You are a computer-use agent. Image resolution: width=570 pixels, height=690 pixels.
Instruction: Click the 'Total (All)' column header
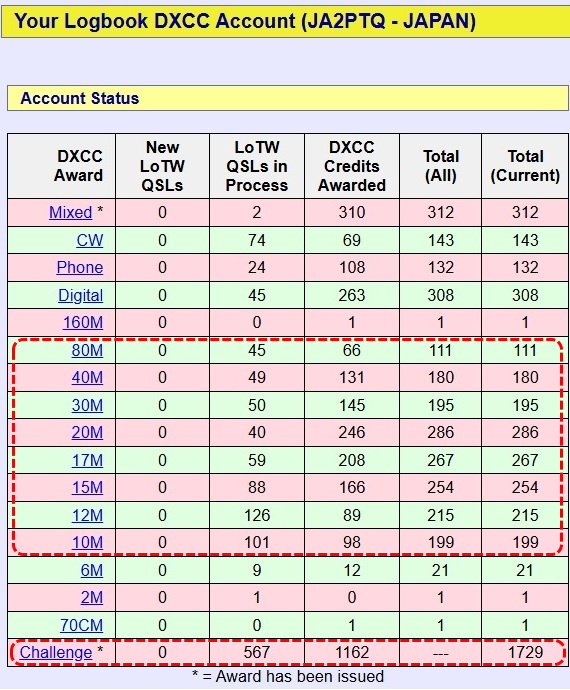441,166
